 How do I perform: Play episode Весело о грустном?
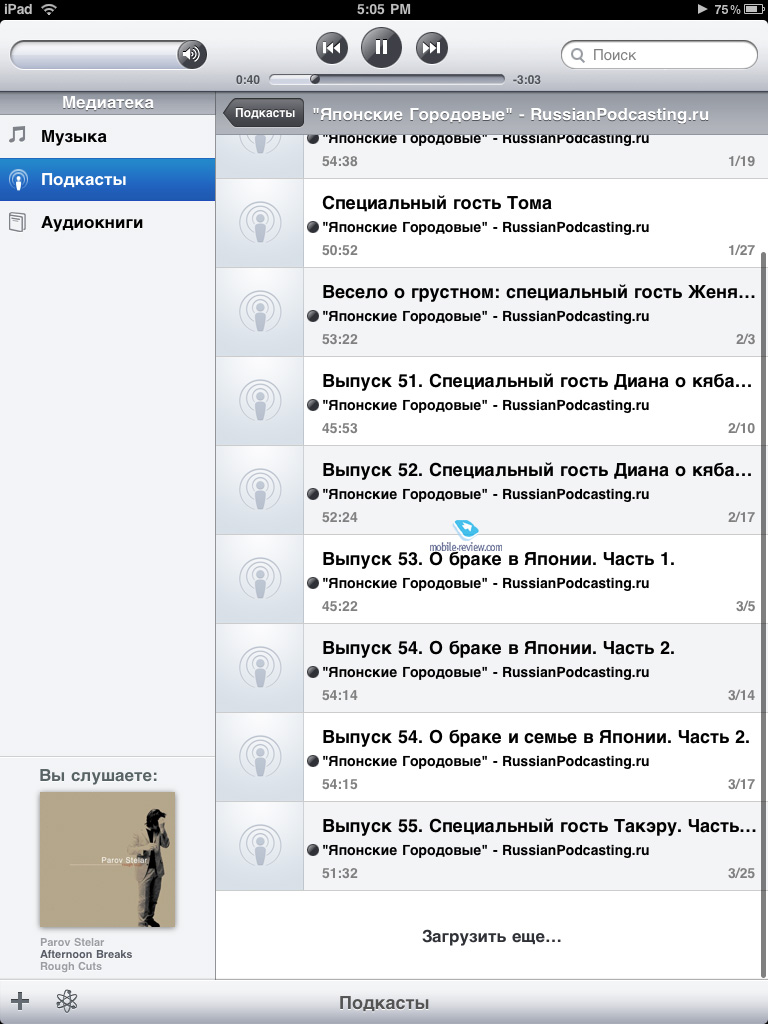492,312
